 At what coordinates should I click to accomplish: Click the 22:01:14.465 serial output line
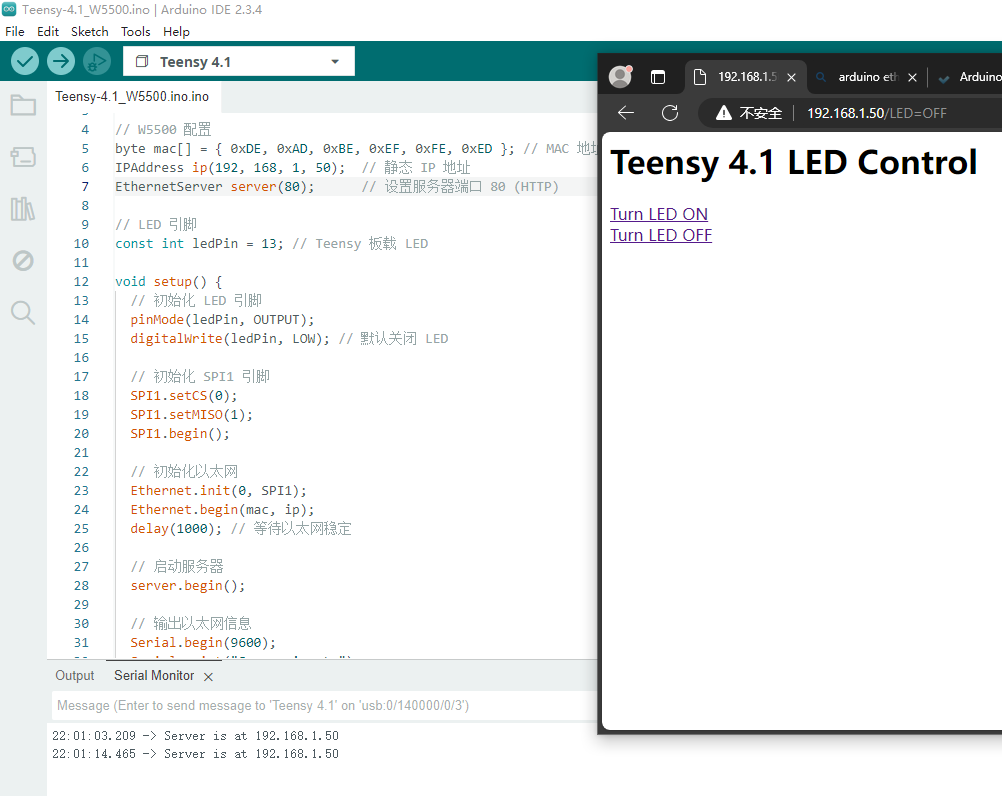pos(196,754)
